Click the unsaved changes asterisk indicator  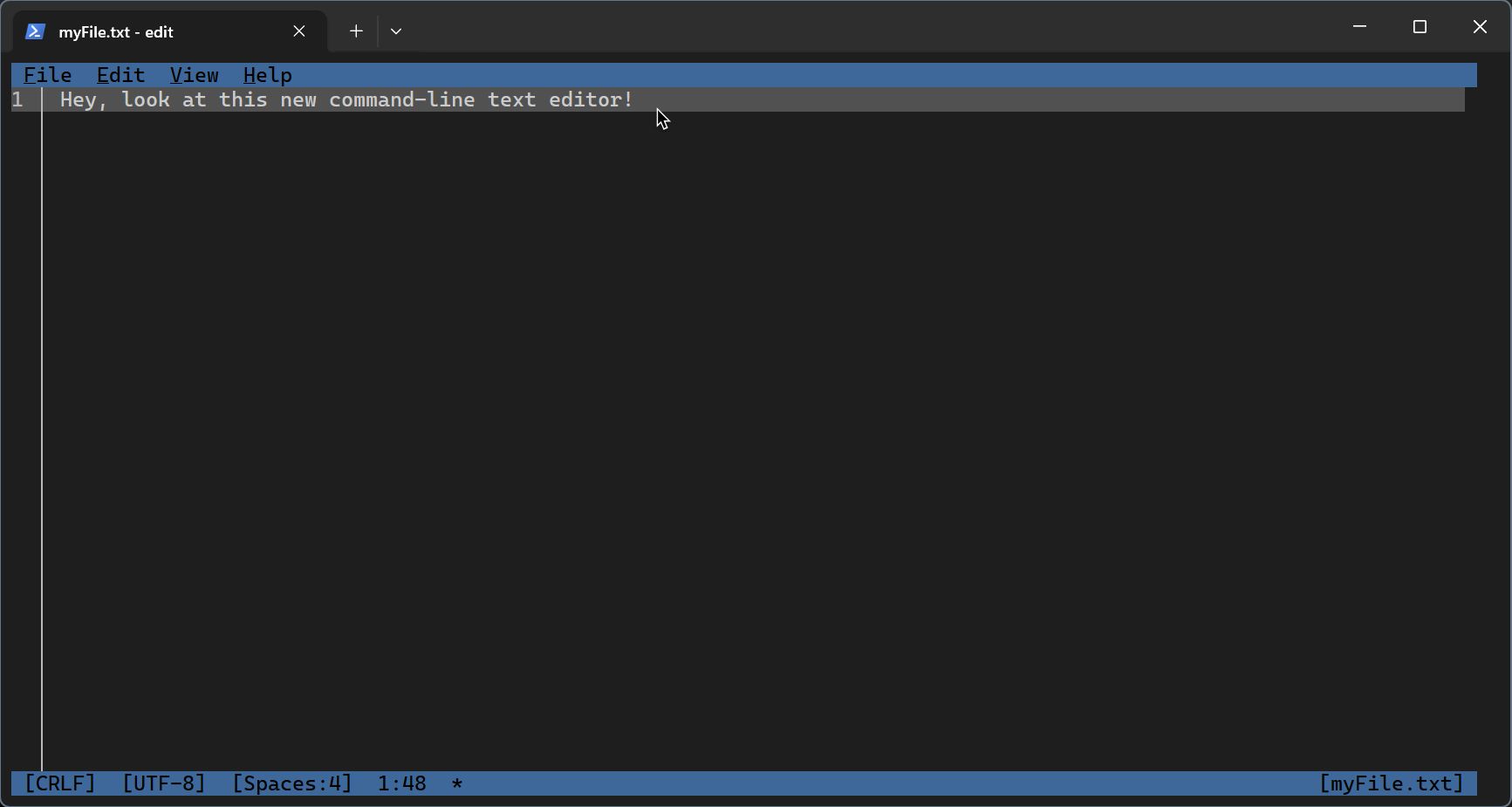(x=457, y=784)
